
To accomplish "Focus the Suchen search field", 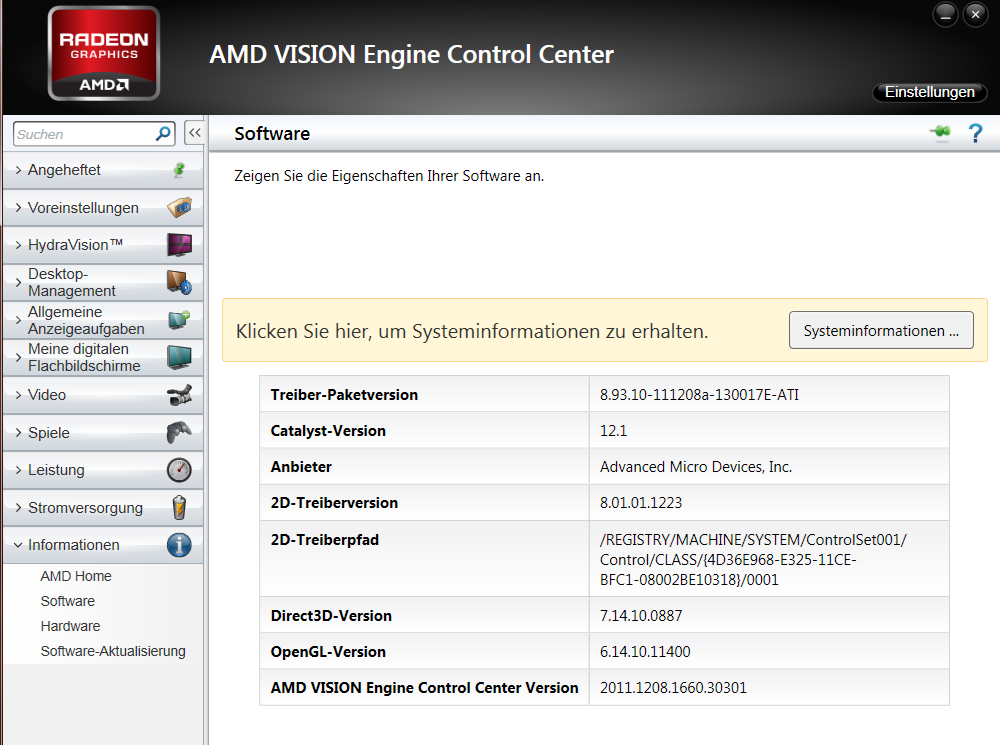I will [82, 134].
